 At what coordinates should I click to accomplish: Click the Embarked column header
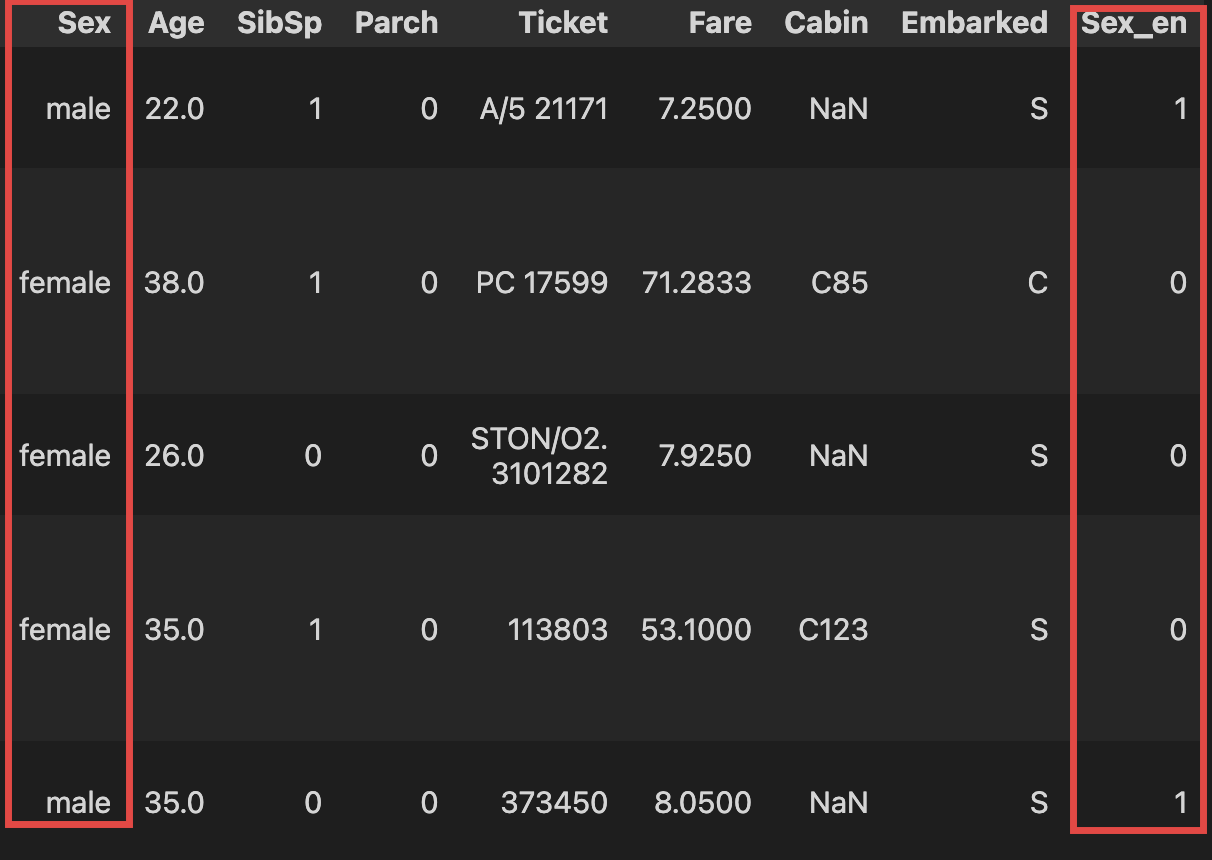tap(974, 23)
